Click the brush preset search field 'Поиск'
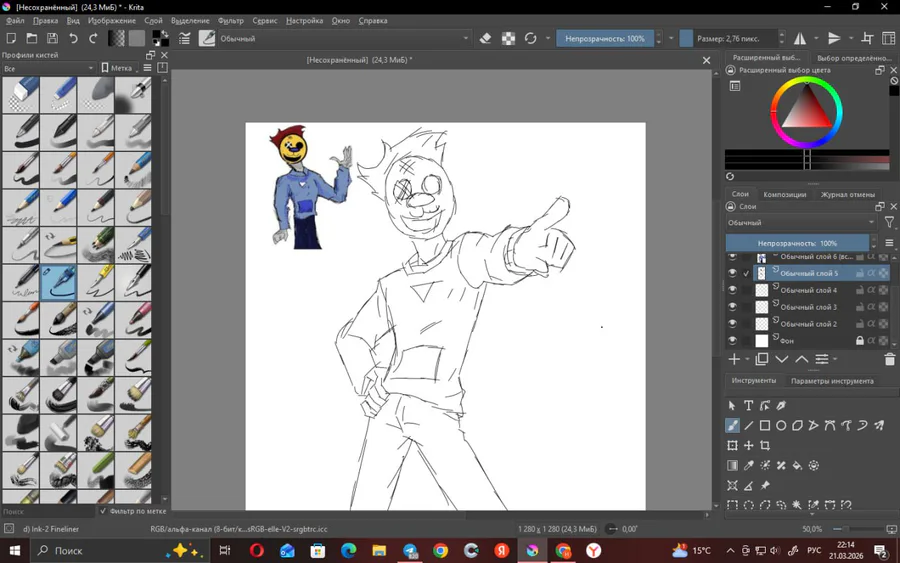900x563 pixels. point(48,511)
